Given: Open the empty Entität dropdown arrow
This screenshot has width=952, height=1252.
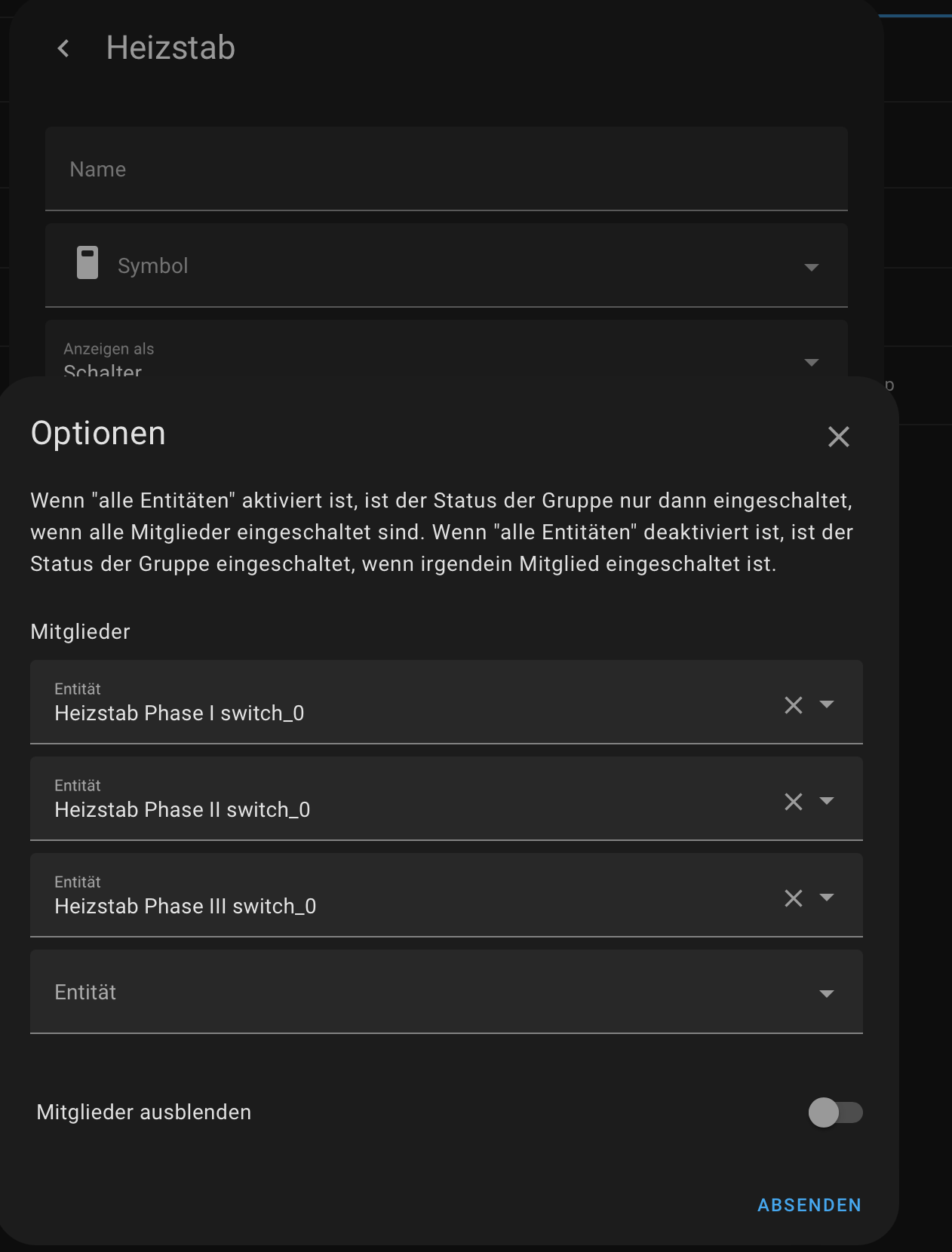Looking at the screenshot, I should (x=827, y=994).
